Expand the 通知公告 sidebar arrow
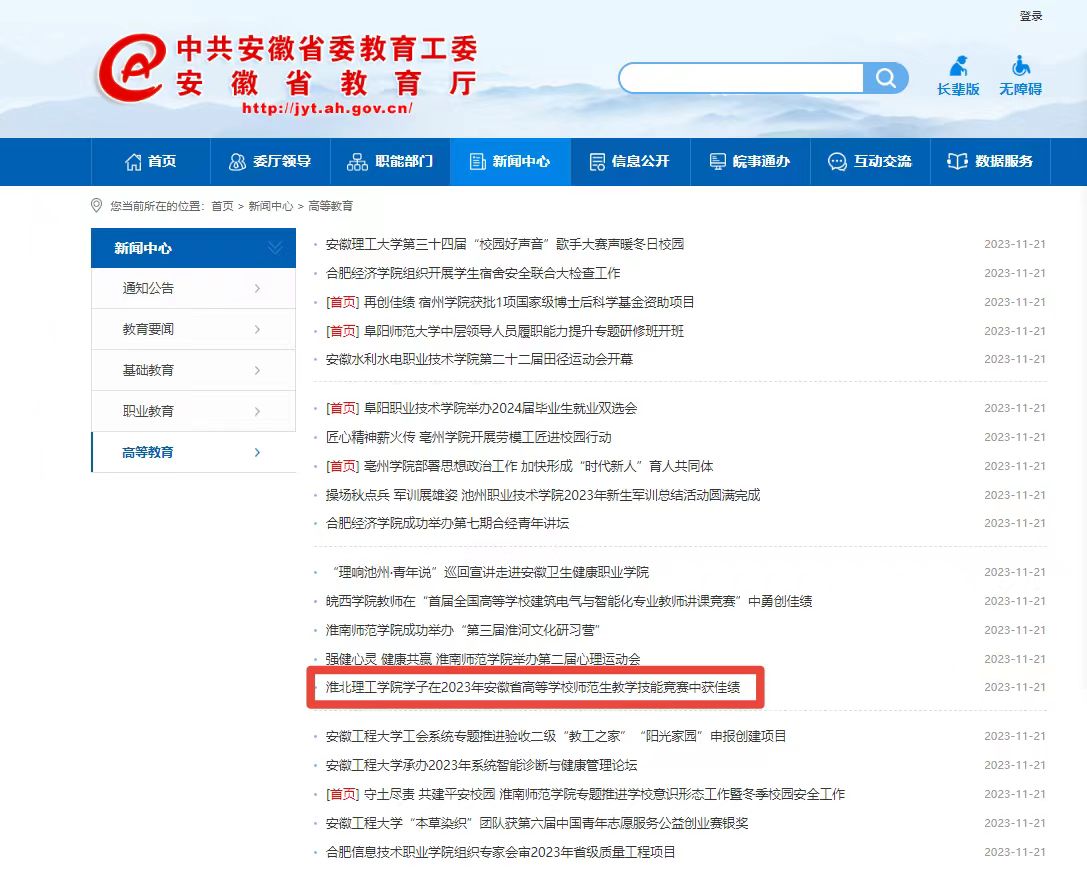The height and width of the screenshot is (873, 1087). (257, 289)
